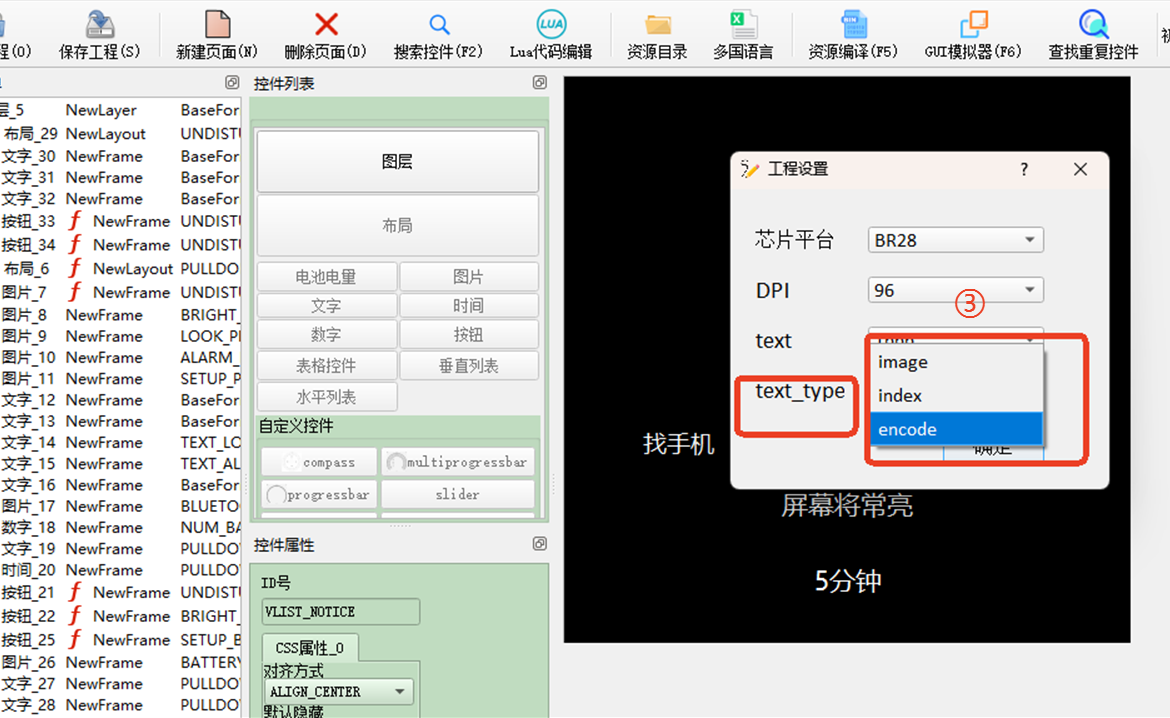Launch the GUI simulator (GUI模拟器)
The height and width of the screenshot is (718, 1170).
tap(973, 25)
